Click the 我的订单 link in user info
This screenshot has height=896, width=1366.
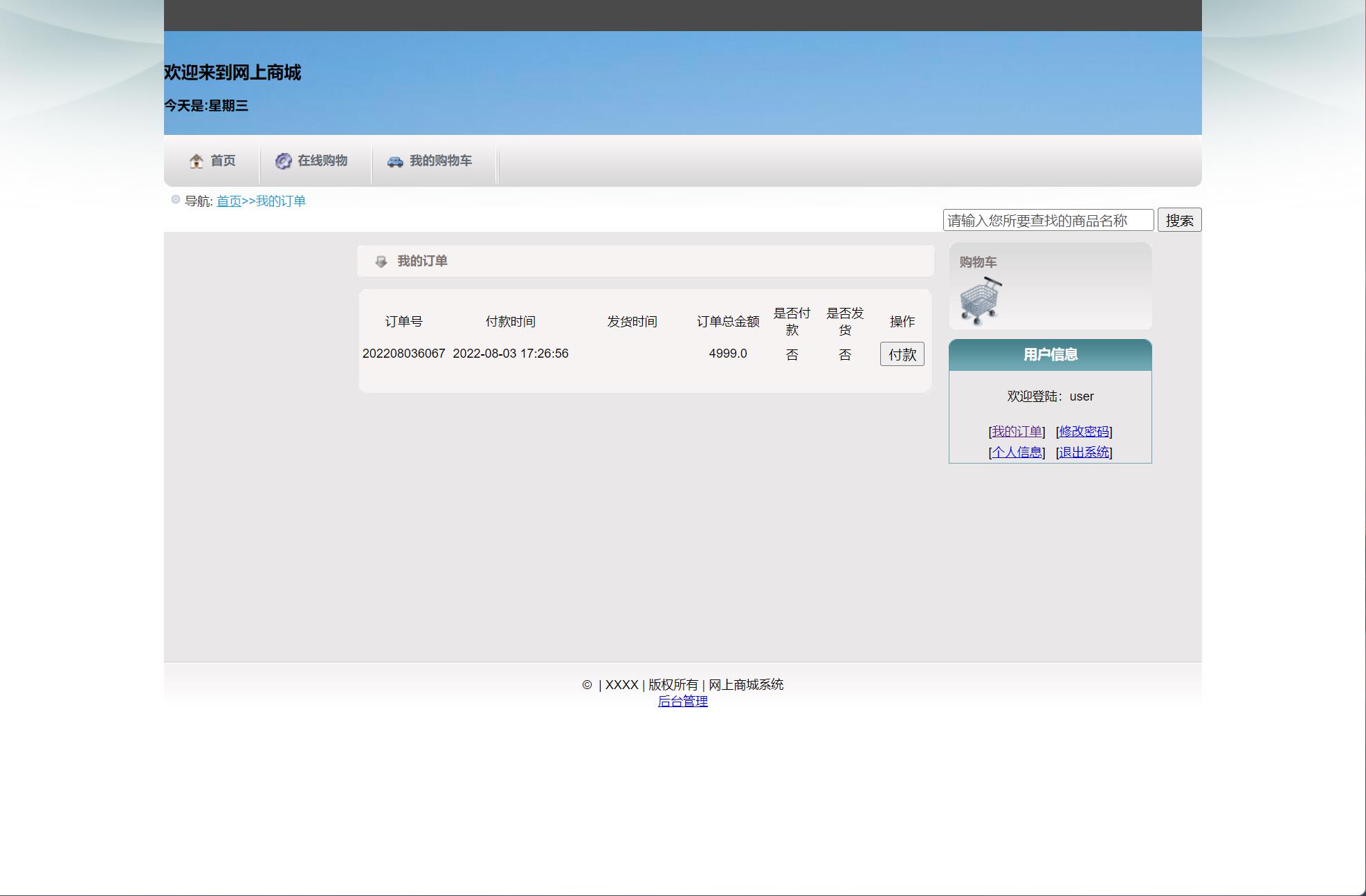[x=1016, y=431]
